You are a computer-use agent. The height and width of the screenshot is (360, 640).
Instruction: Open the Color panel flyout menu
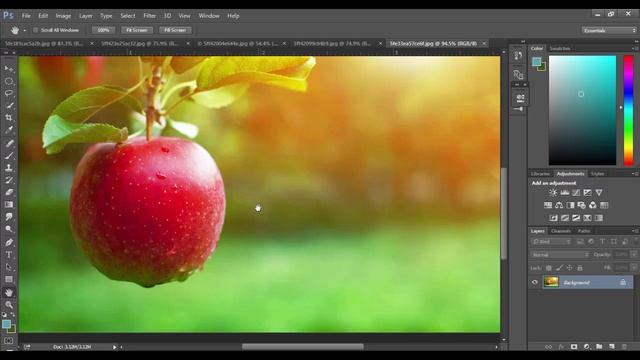(x=635, y=49)
